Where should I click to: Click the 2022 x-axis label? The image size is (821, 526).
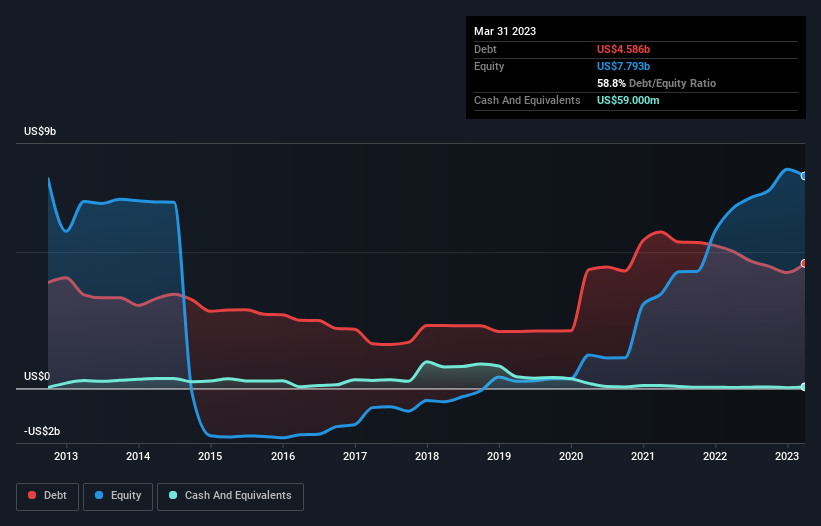pos(715,456)
